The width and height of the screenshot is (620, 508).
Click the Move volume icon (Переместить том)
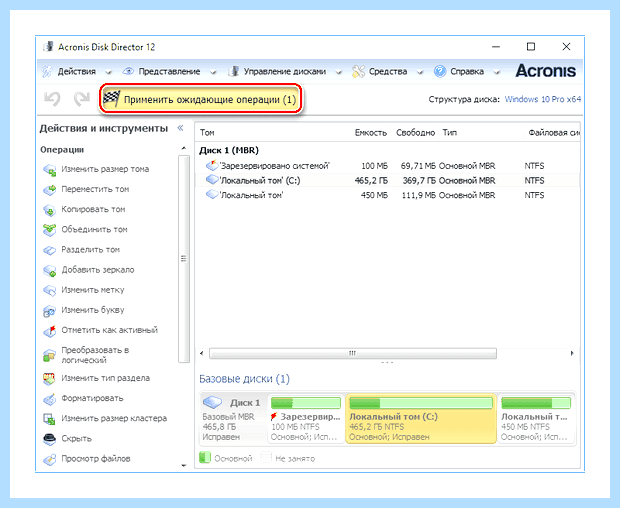[49, 190]
